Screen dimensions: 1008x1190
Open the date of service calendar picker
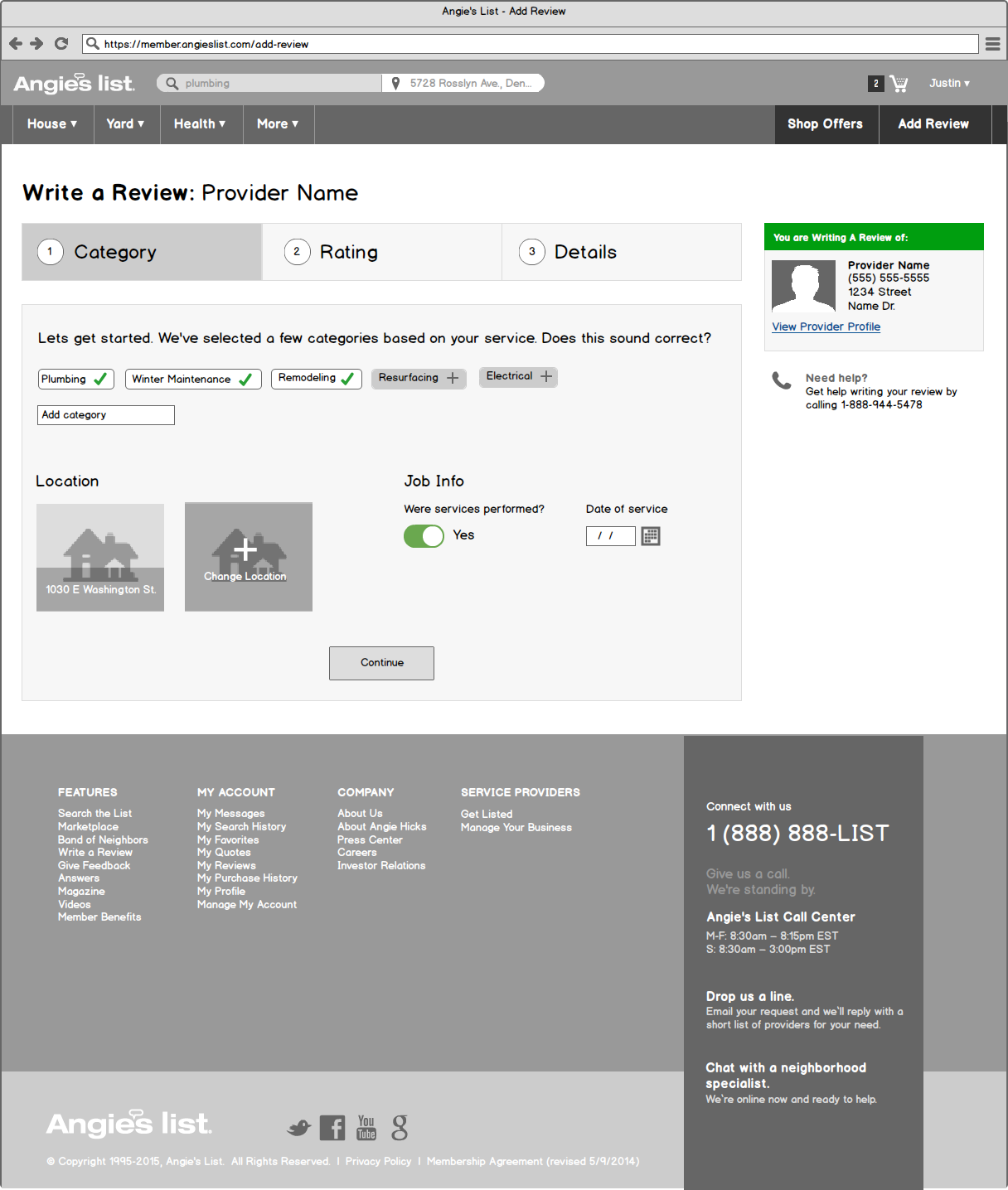(x=651, y=536)
